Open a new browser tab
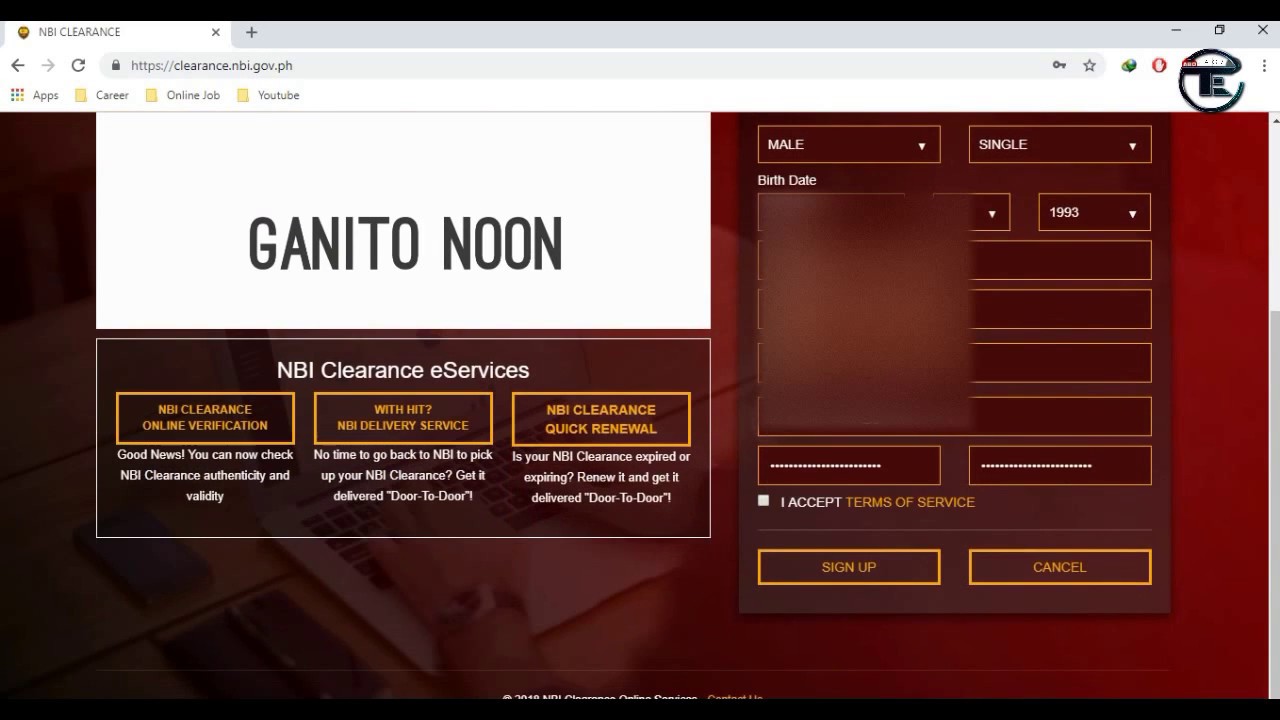Screen dimensions: 1280x720 pos(251,32)
